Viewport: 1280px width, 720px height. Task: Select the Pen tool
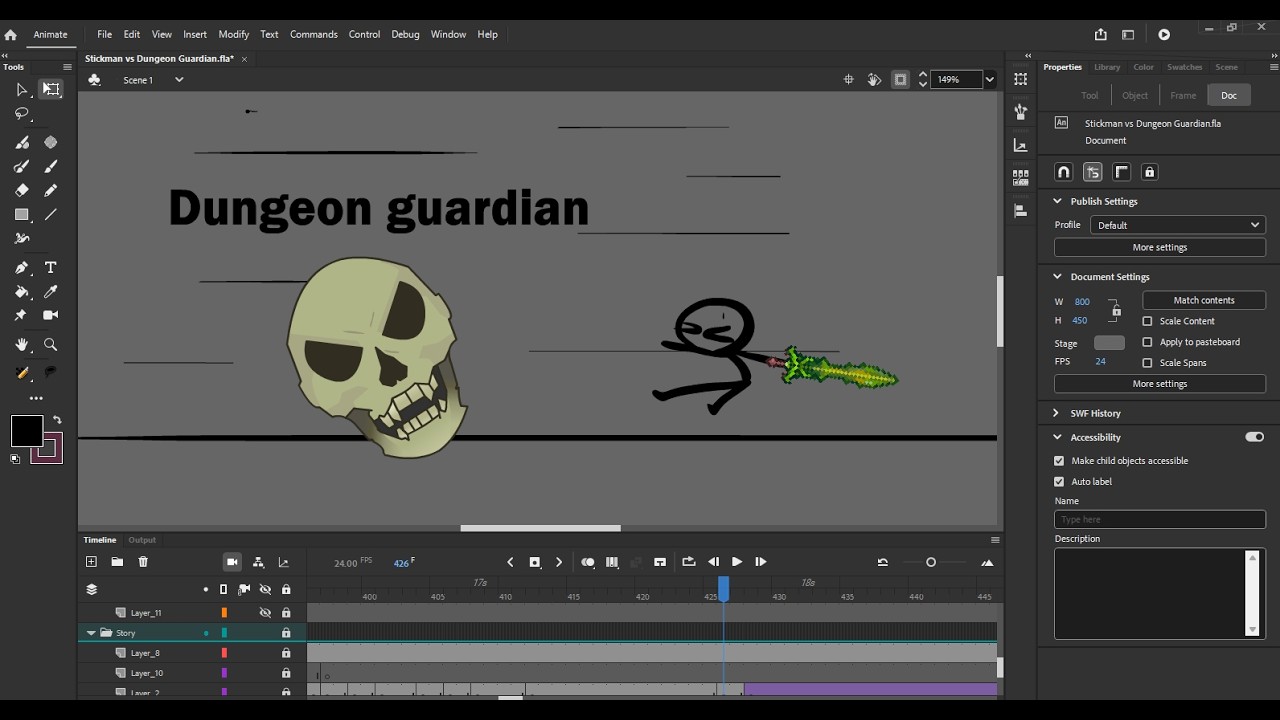pyautogui.click(x=22, y=268)
